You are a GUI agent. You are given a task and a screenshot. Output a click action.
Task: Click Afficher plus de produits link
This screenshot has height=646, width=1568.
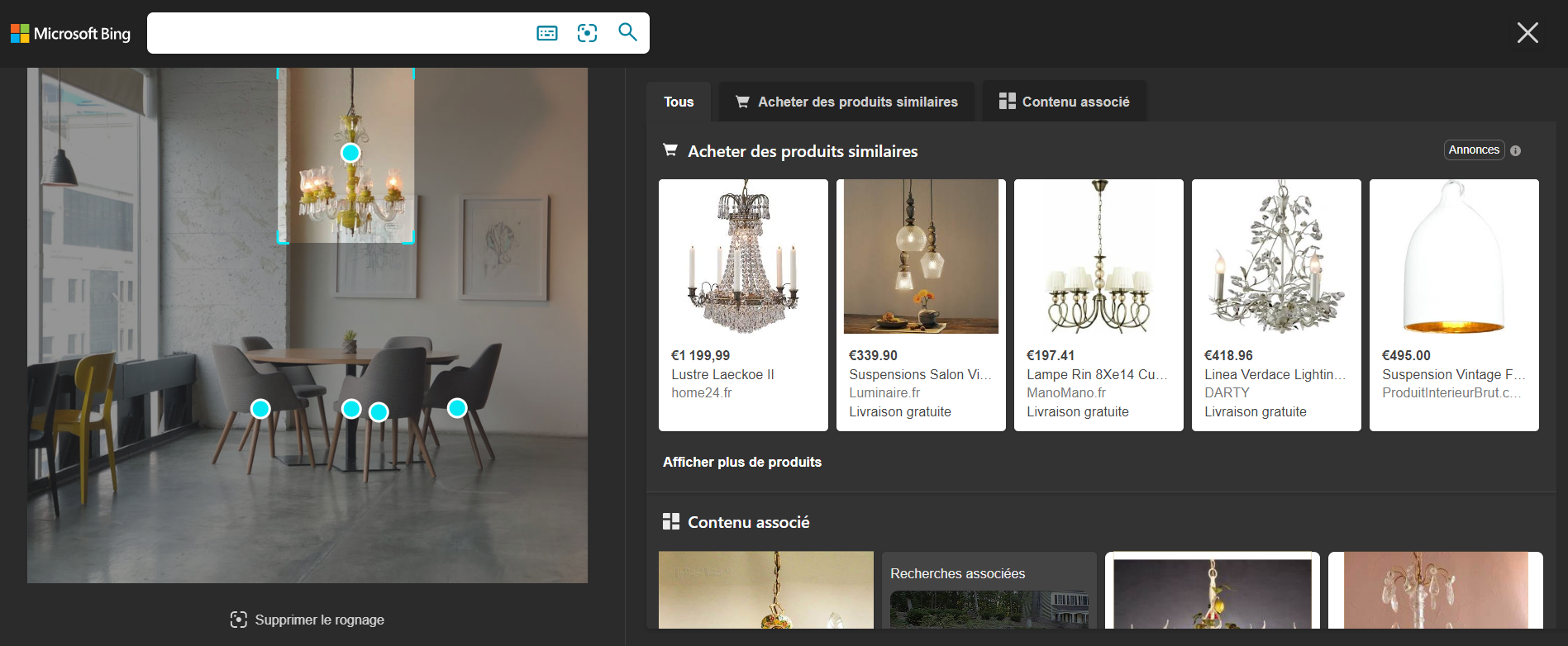742,462
